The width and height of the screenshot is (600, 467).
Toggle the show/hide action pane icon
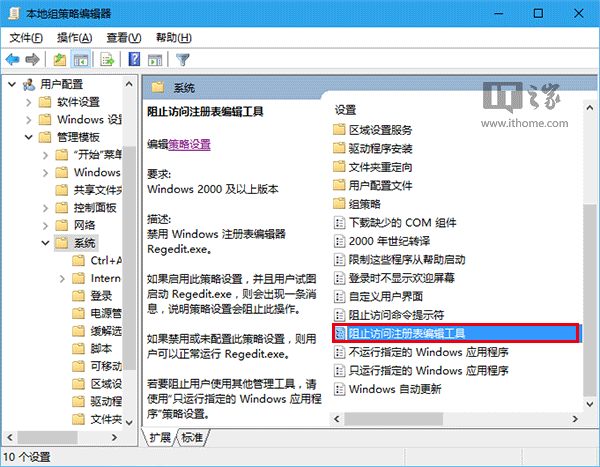(x=155, y=59)
